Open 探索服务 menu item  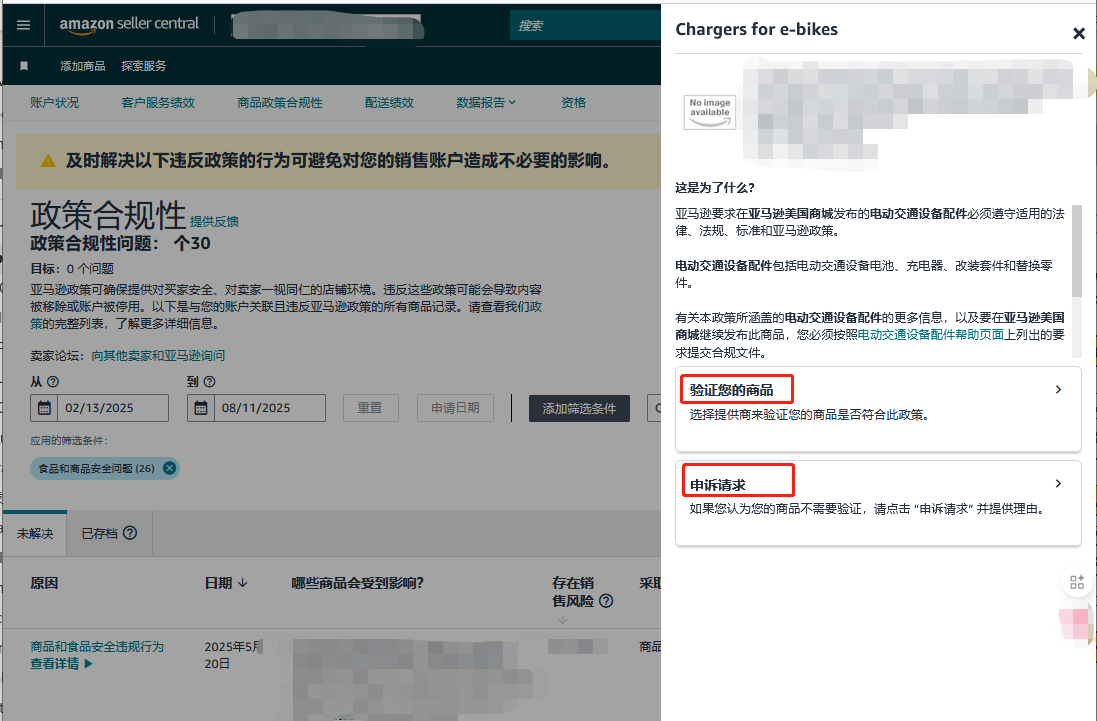(143, 66)
